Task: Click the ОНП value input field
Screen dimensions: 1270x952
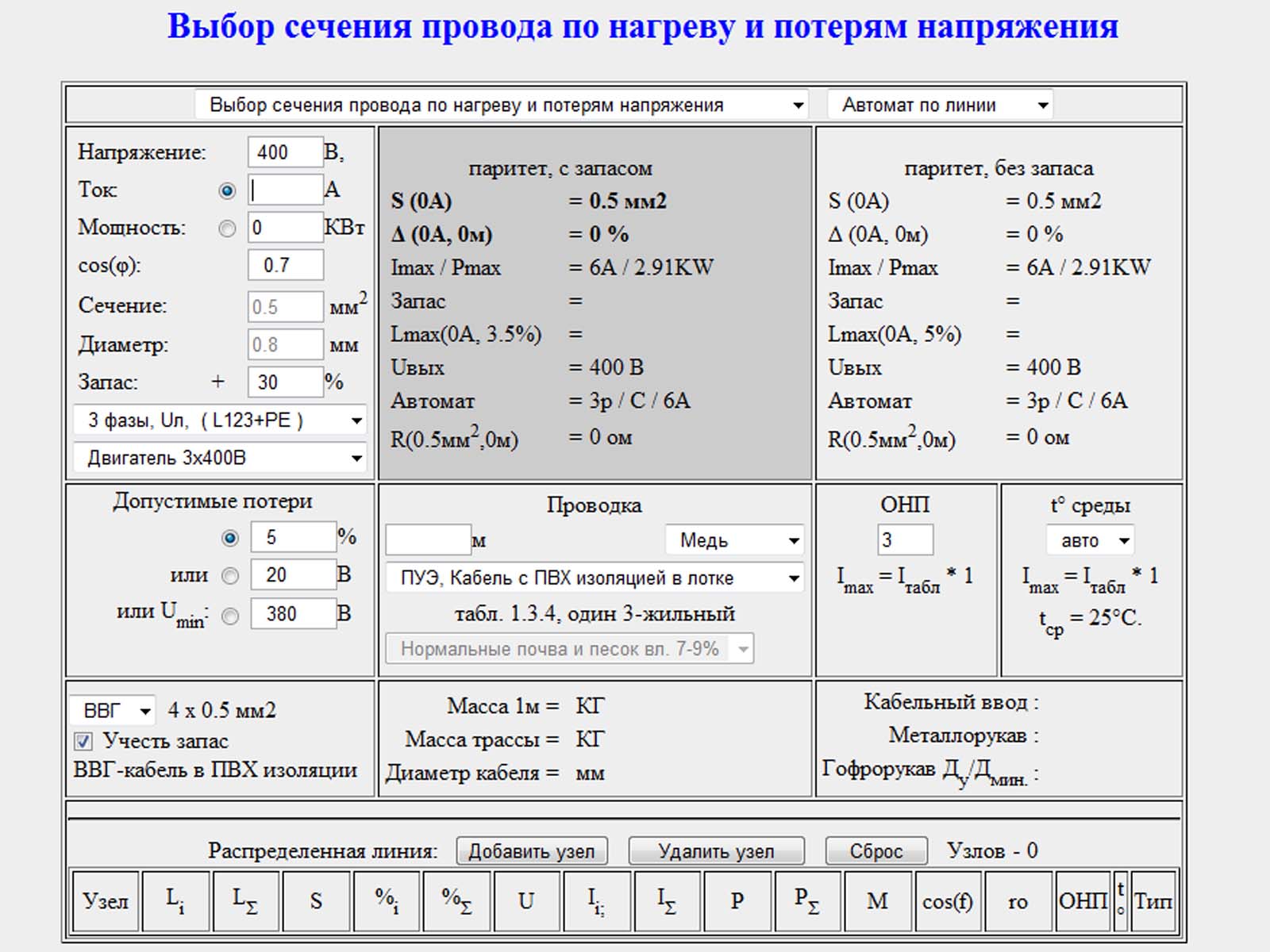Action: tap(905, 540)
